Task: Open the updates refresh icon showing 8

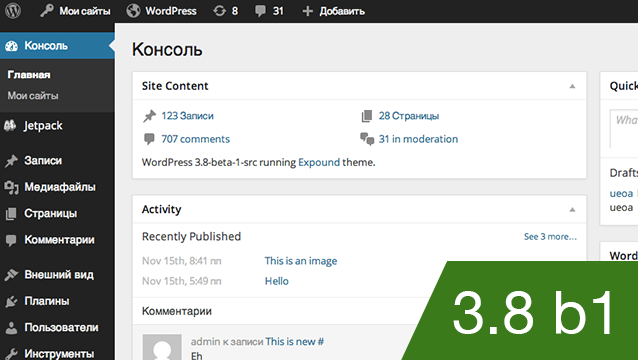Action: click(219, 11)
